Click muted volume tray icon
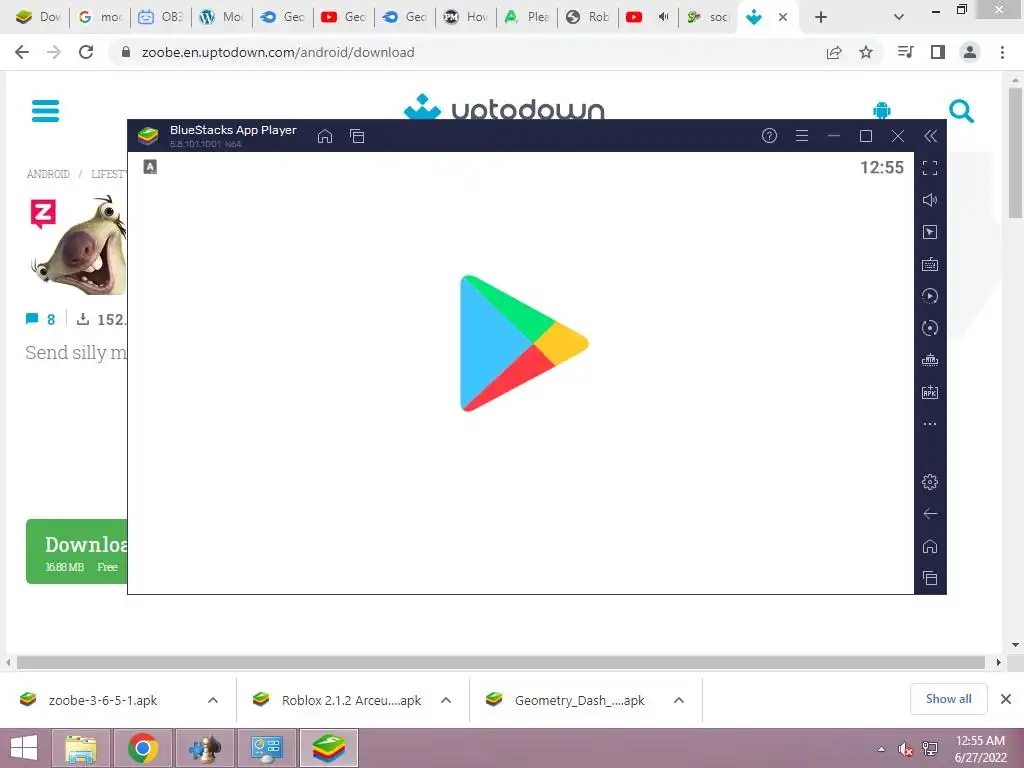 [x=905, y=749]
